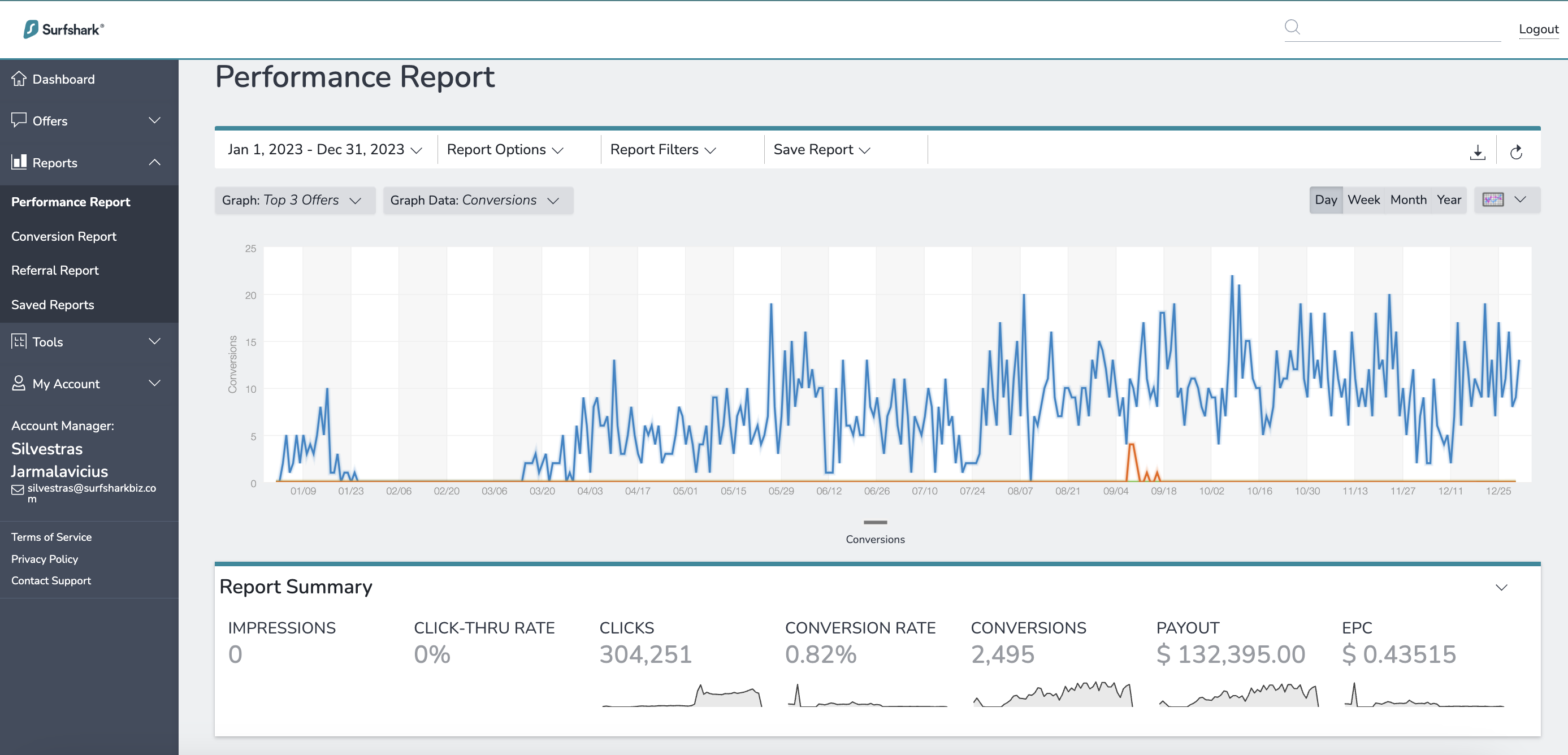Click the Logout link
This screenshot has height=755, width=1568.
(x=1538, y=29)
